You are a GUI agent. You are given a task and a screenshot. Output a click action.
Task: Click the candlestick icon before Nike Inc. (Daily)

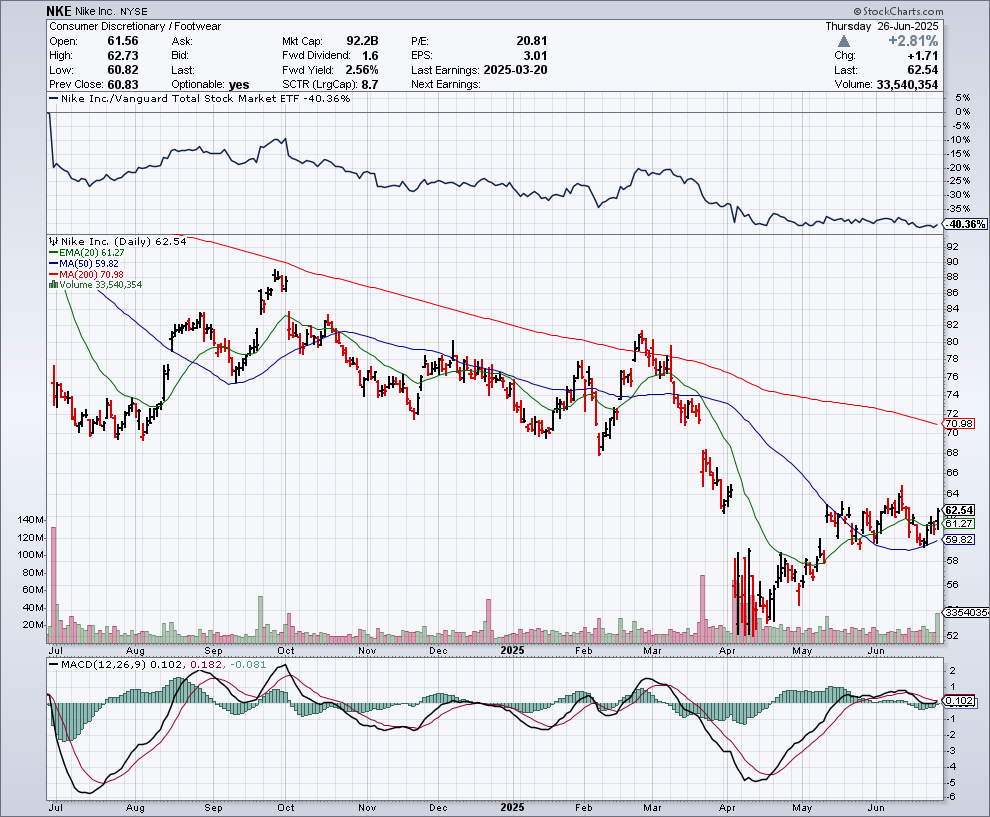coord(54,241)
